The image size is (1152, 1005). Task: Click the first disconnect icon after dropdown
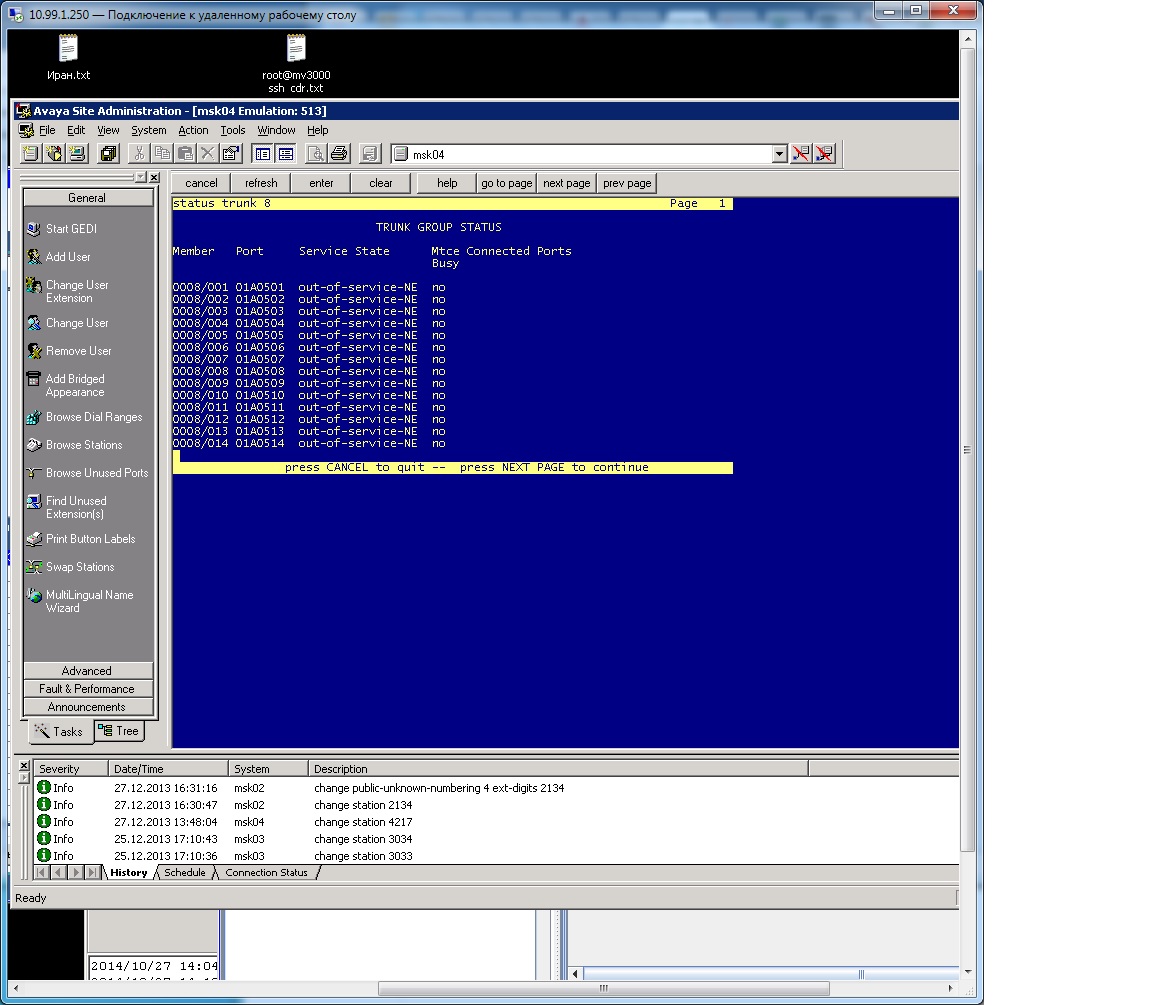[x=801, y=154]
